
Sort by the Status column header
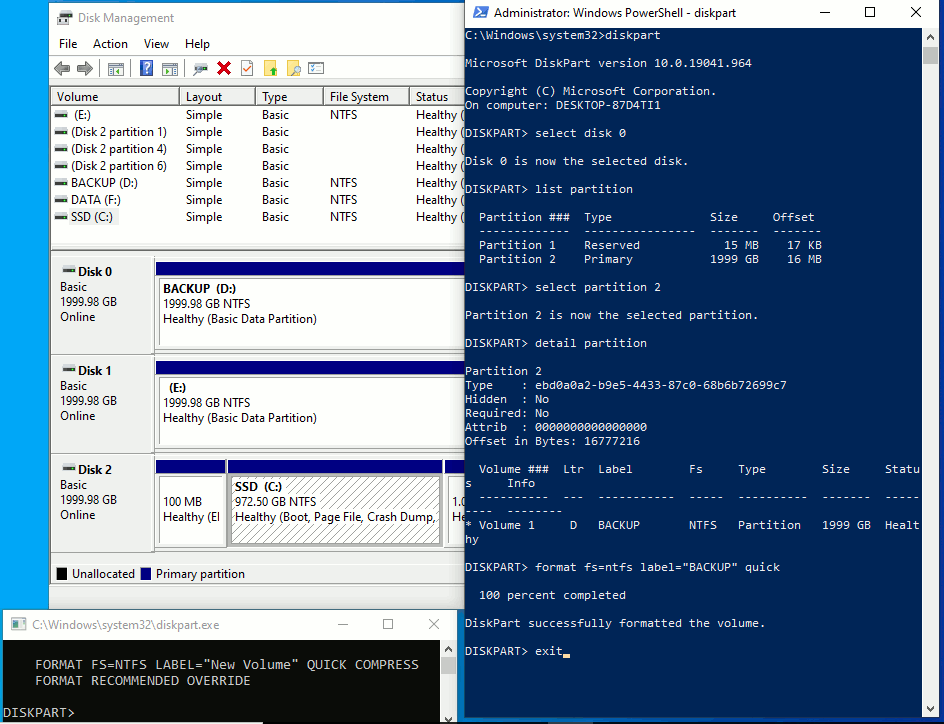click(438, 96)
